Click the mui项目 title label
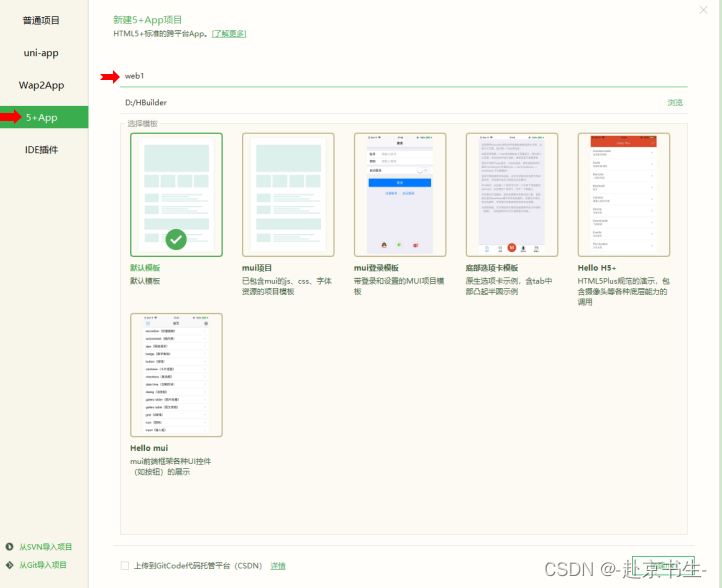This screenshot has width=722, height=588. coord(257,268)
